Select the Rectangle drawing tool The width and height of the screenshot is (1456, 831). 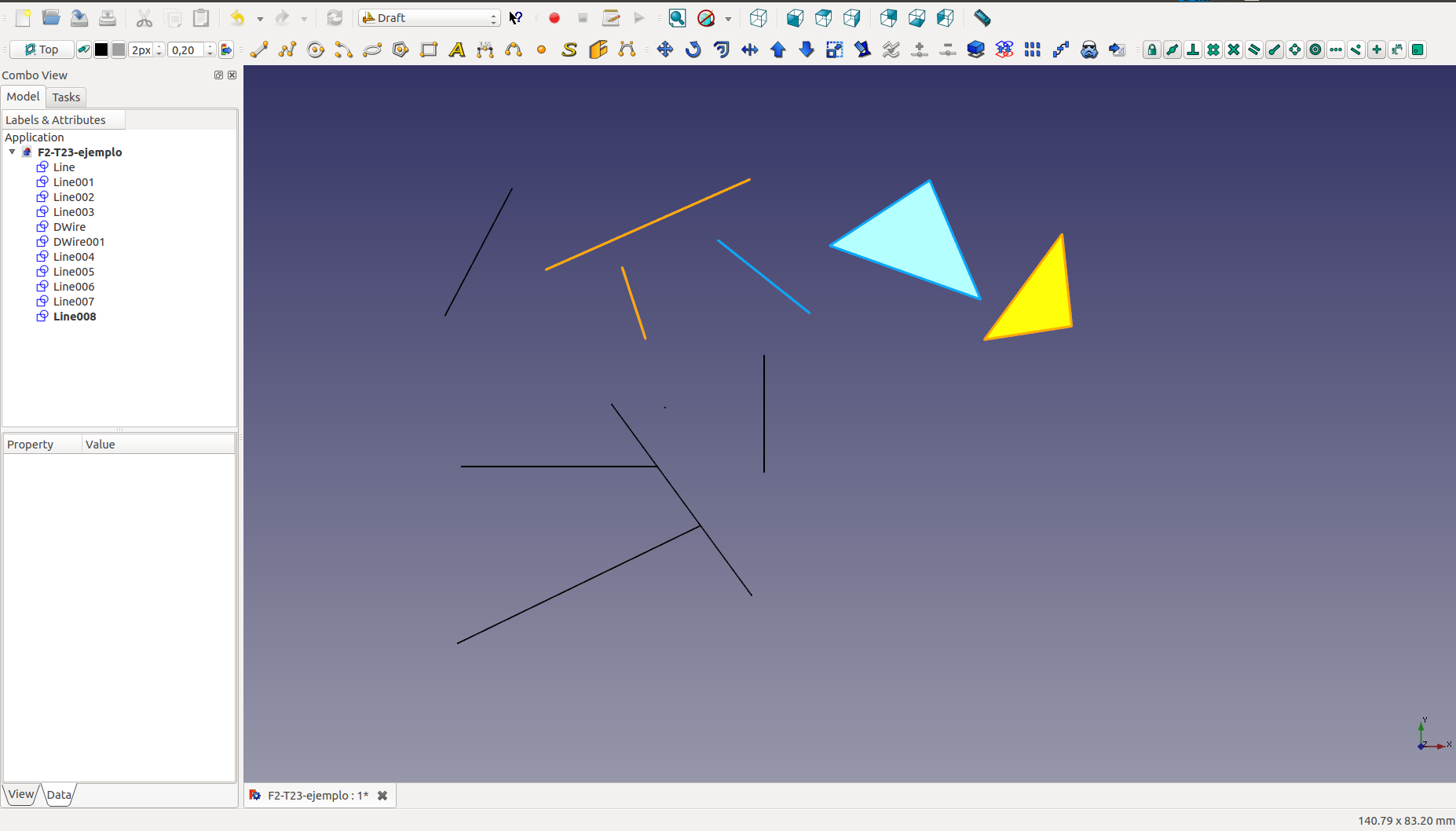429,49
